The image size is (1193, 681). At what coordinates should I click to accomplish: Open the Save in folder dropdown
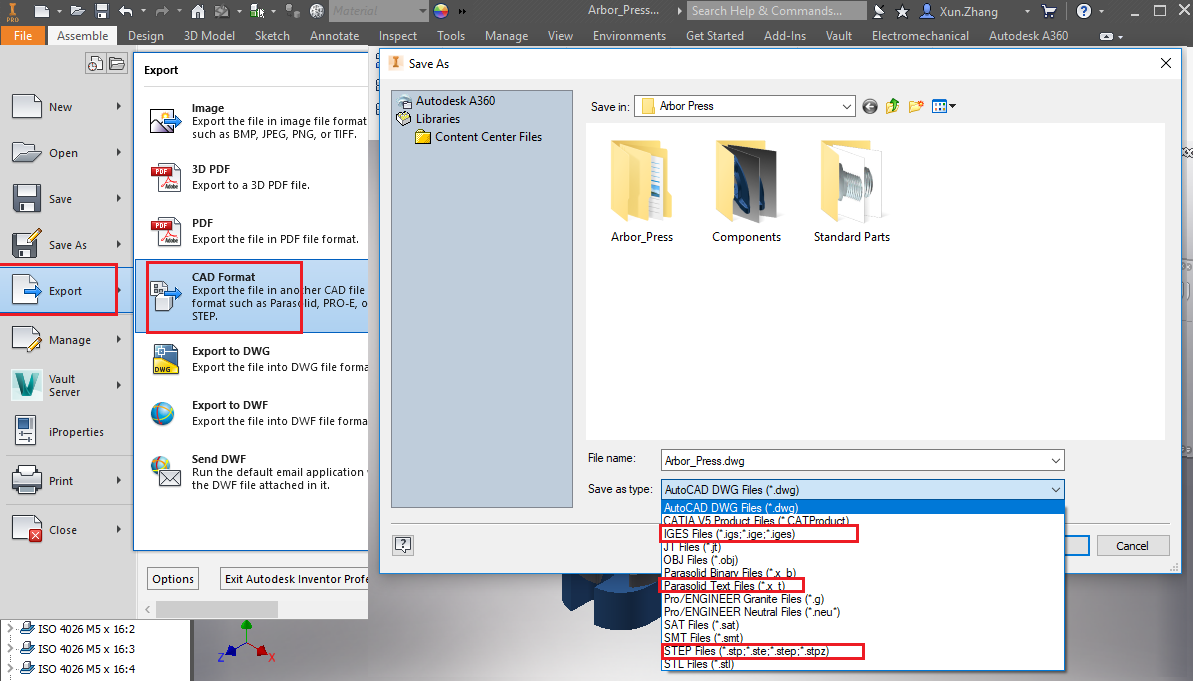pyautogui.click(x=846, y=105)
